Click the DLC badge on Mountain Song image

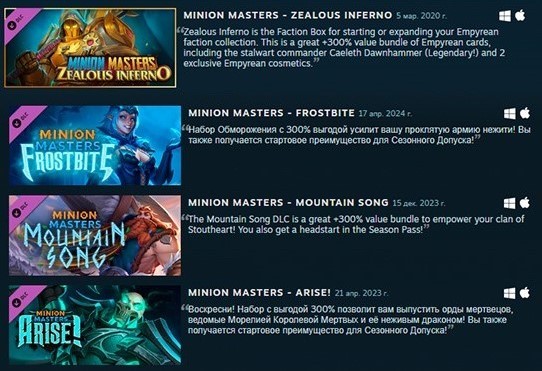point(21,208)
